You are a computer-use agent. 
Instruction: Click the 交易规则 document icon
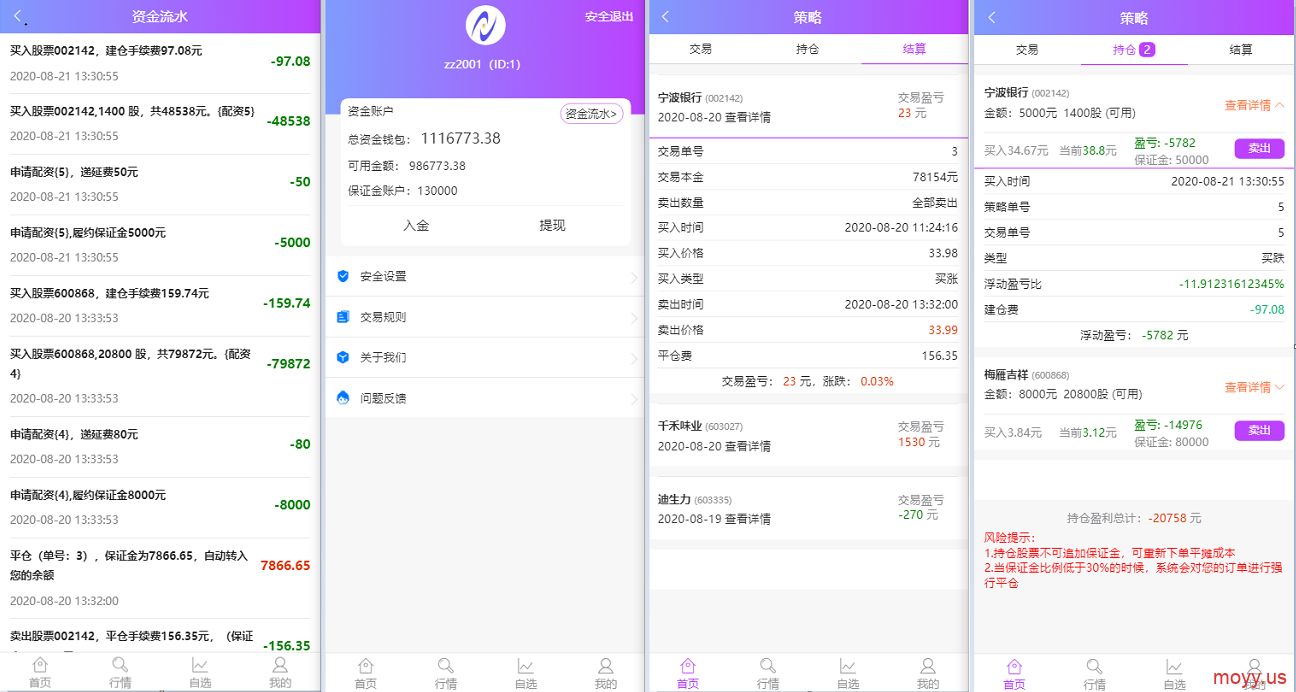click(x=343, y=317)
